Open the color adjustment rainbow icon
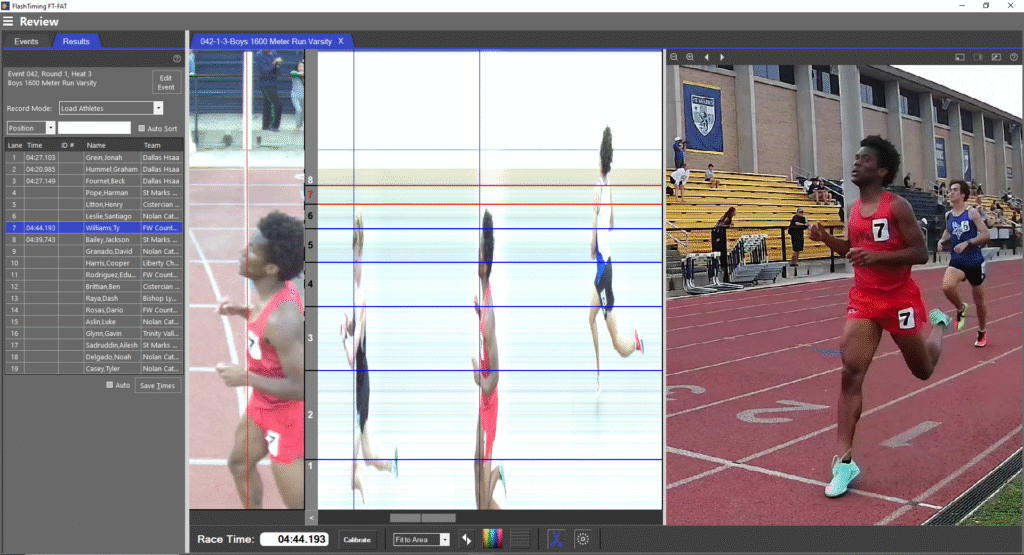Viewport: 1024px width, 555px height. [492, 539]
